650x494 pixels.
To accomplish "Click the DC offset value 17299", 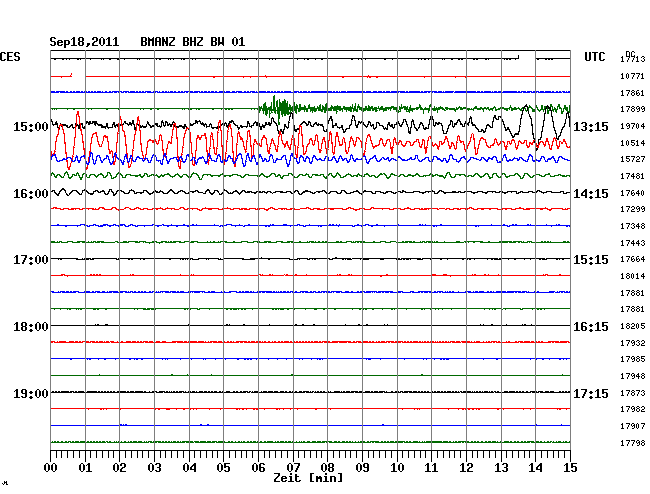I will pyautogui.click(x=633, y=210).
